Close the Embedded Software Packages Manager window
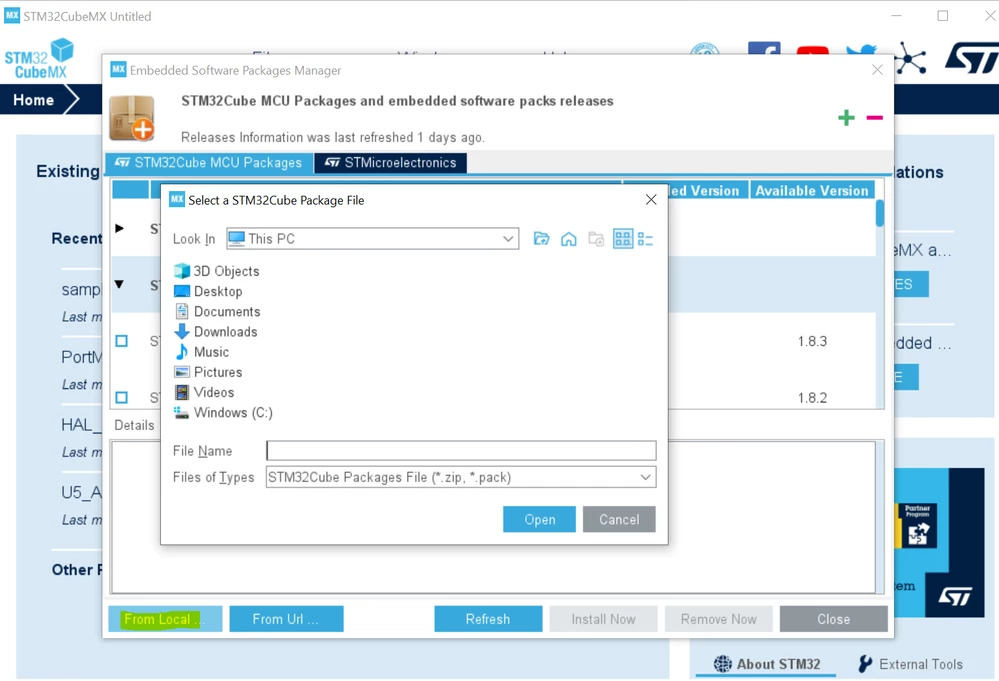 coord(877,69)
